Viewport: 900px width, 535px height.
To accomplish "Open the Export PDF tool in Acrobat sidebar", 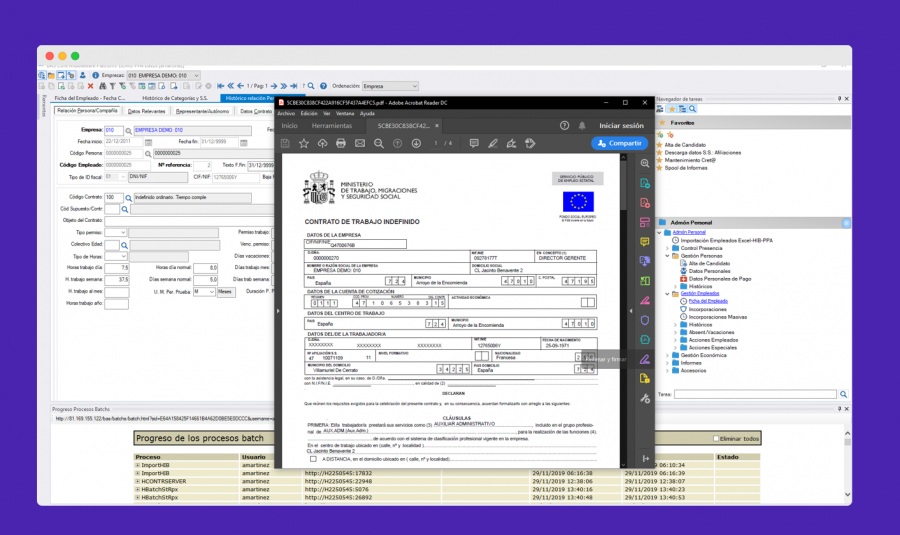I will 645,183.
